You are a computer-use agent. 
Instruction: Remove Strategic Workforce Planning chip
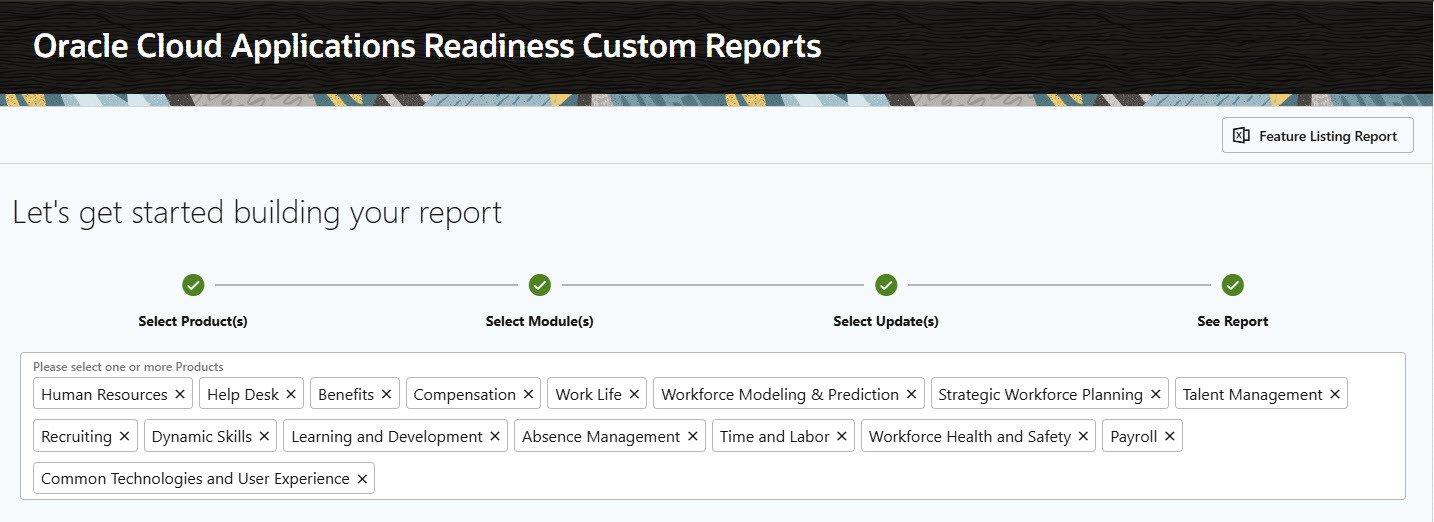click(x=1155, y=394)
